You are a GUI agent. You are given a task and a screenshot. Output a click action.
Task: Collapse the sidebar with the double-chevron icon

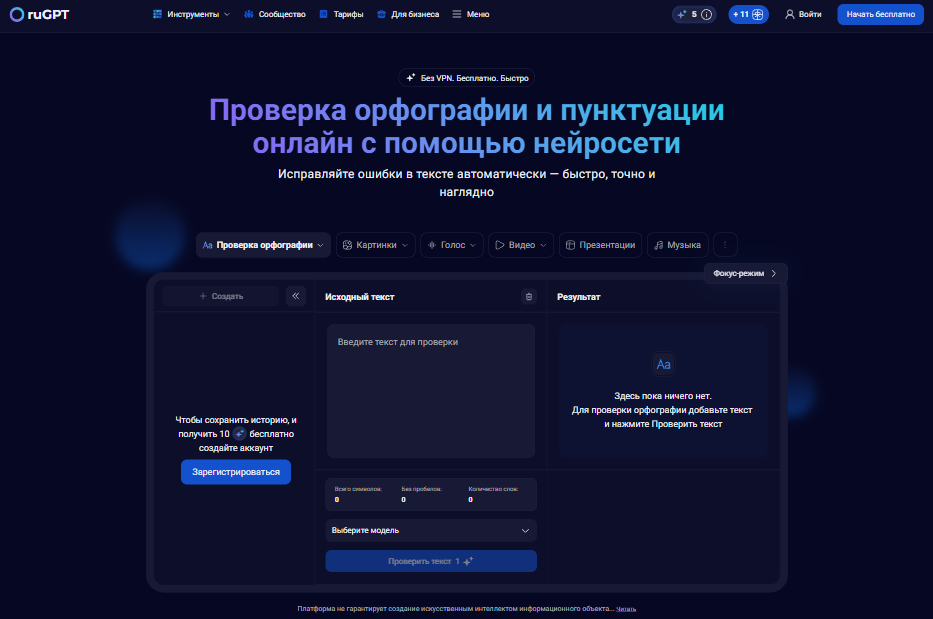pos(295,296)
